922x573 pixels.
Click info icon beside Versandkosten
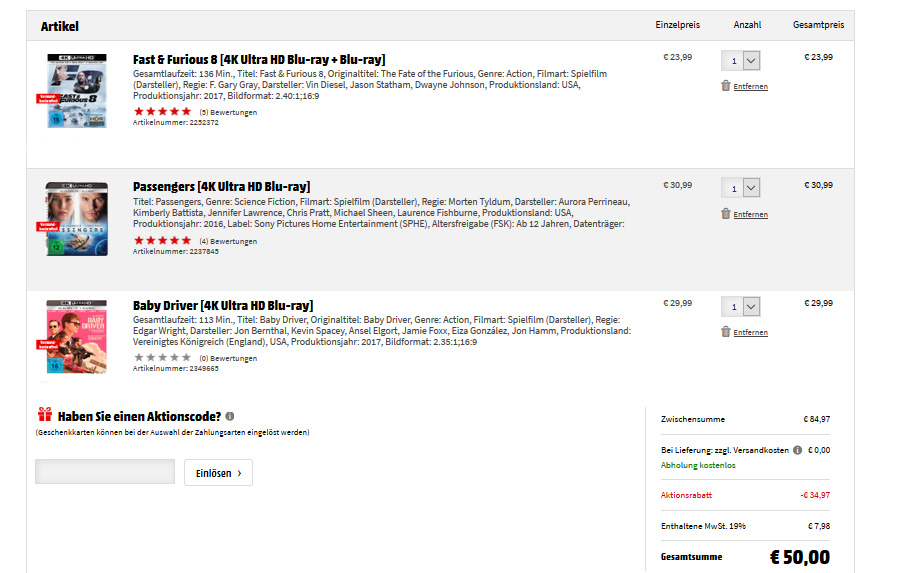797,450
